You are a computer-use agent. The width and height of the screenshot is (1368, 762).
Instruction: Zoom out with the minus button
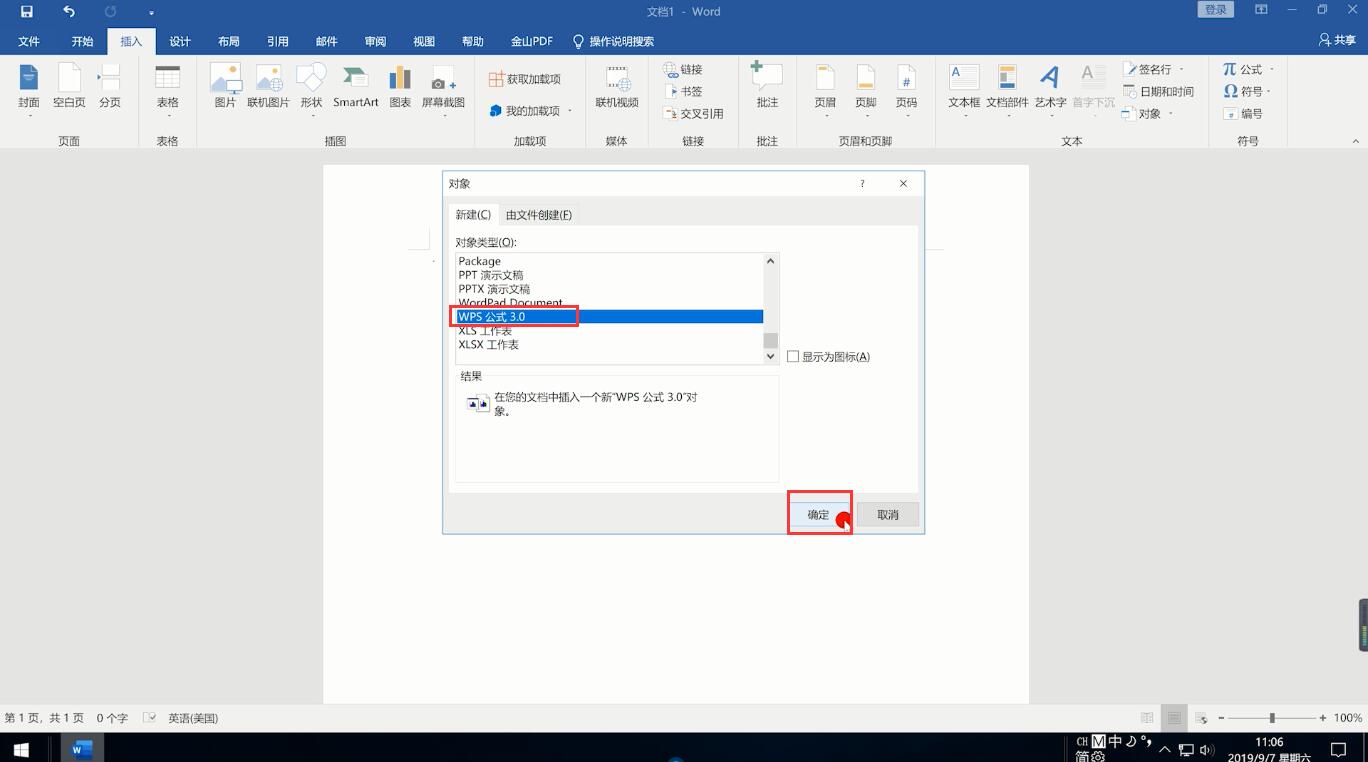1220,717
